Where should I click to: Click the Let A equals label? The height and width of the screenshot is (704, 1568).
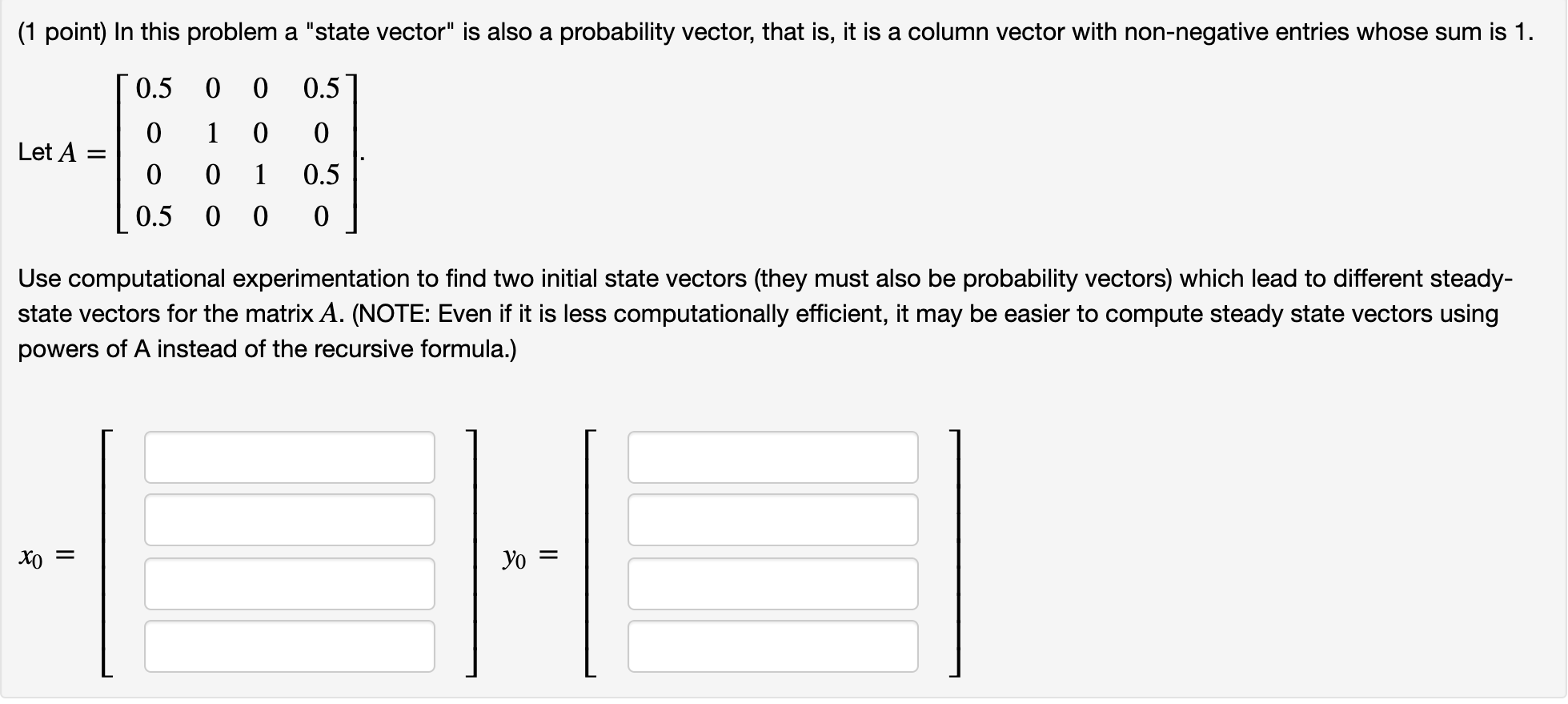coord(61,152)
